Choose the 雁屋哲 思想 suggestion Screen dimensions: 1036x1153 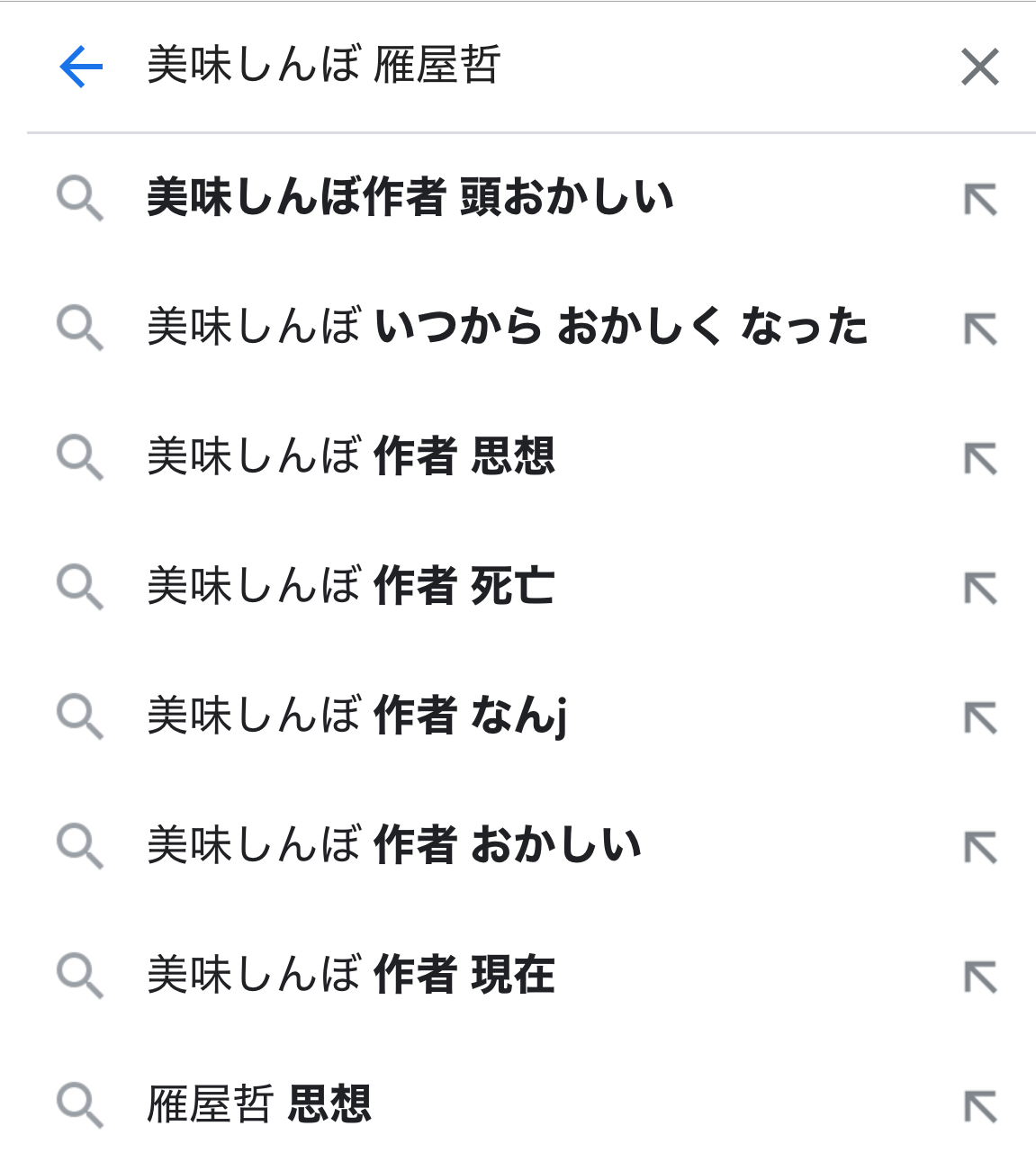tap(259, 1104)
